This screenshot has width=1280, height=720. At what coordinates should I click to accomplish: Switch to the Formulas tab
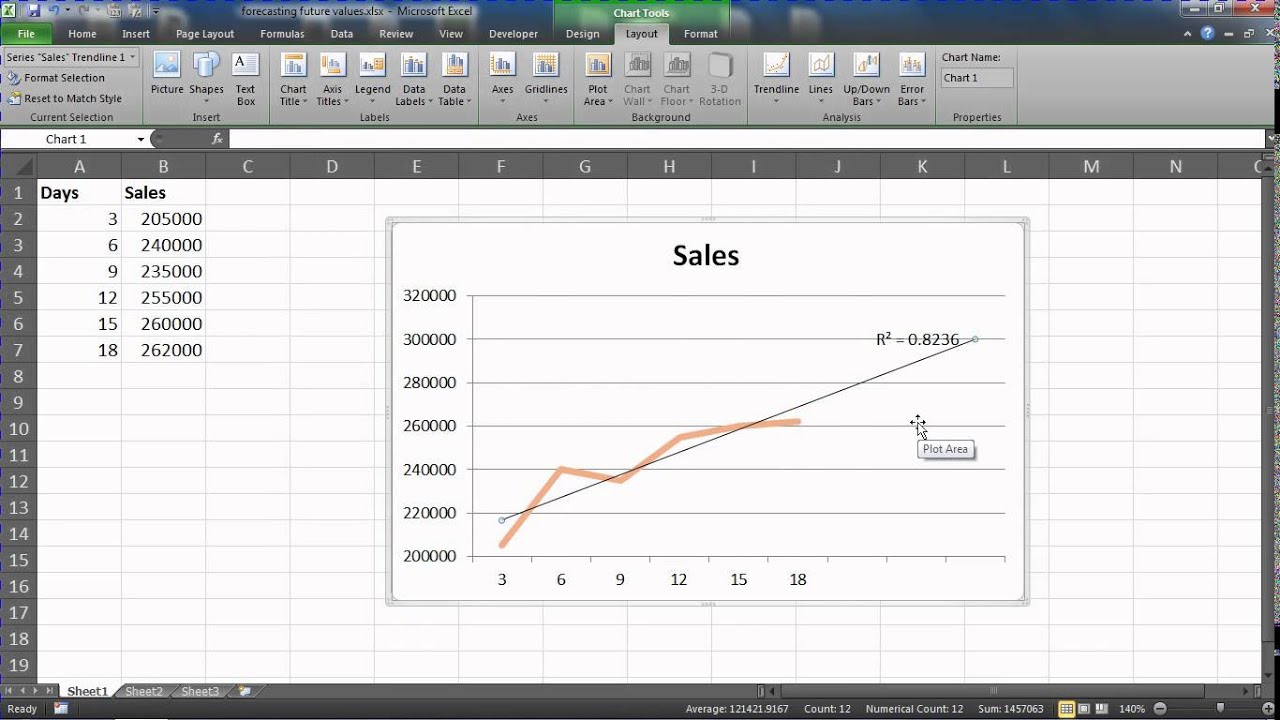282,34
